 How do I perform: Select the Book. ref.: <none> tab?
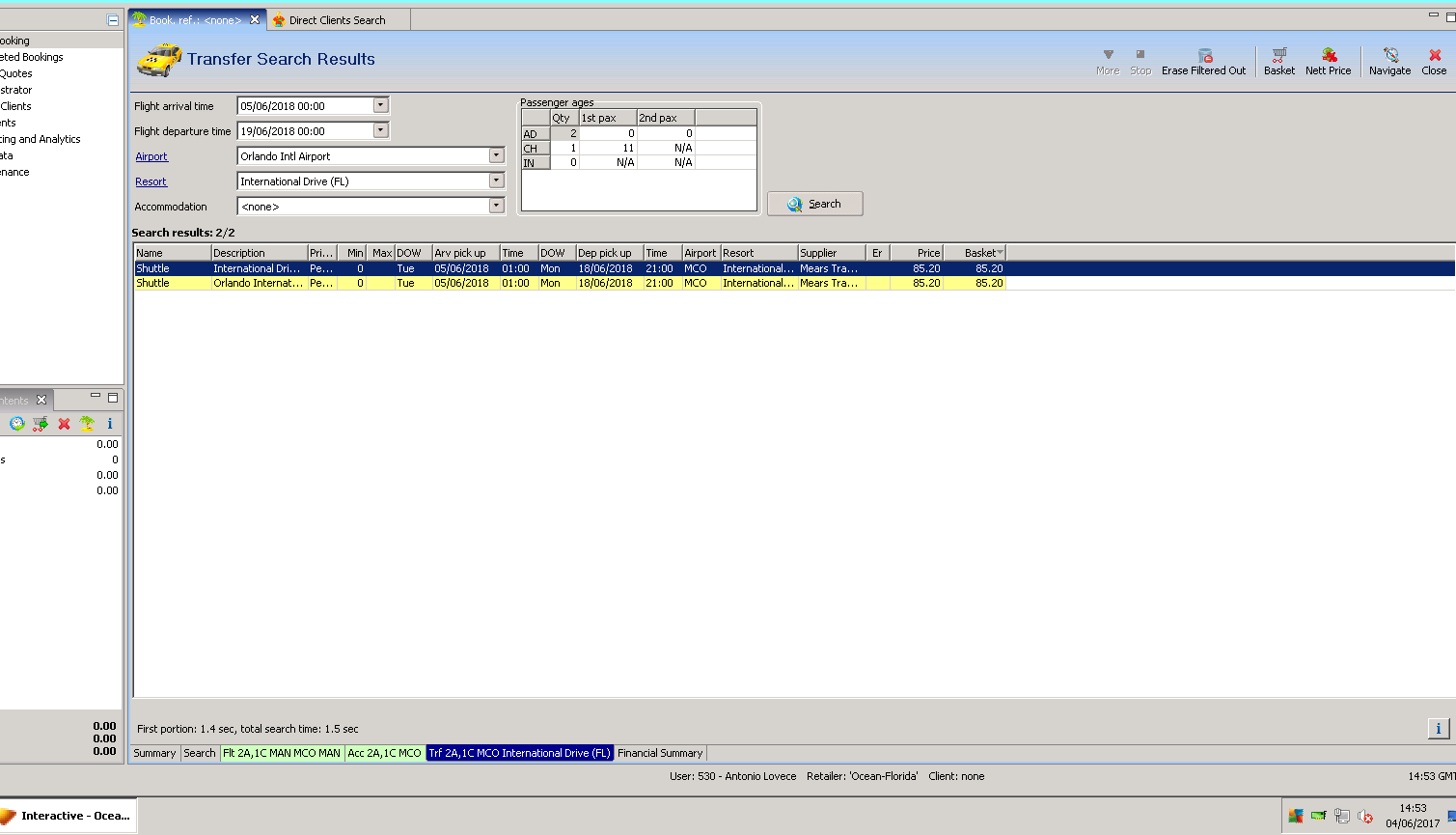pos(195,19)
